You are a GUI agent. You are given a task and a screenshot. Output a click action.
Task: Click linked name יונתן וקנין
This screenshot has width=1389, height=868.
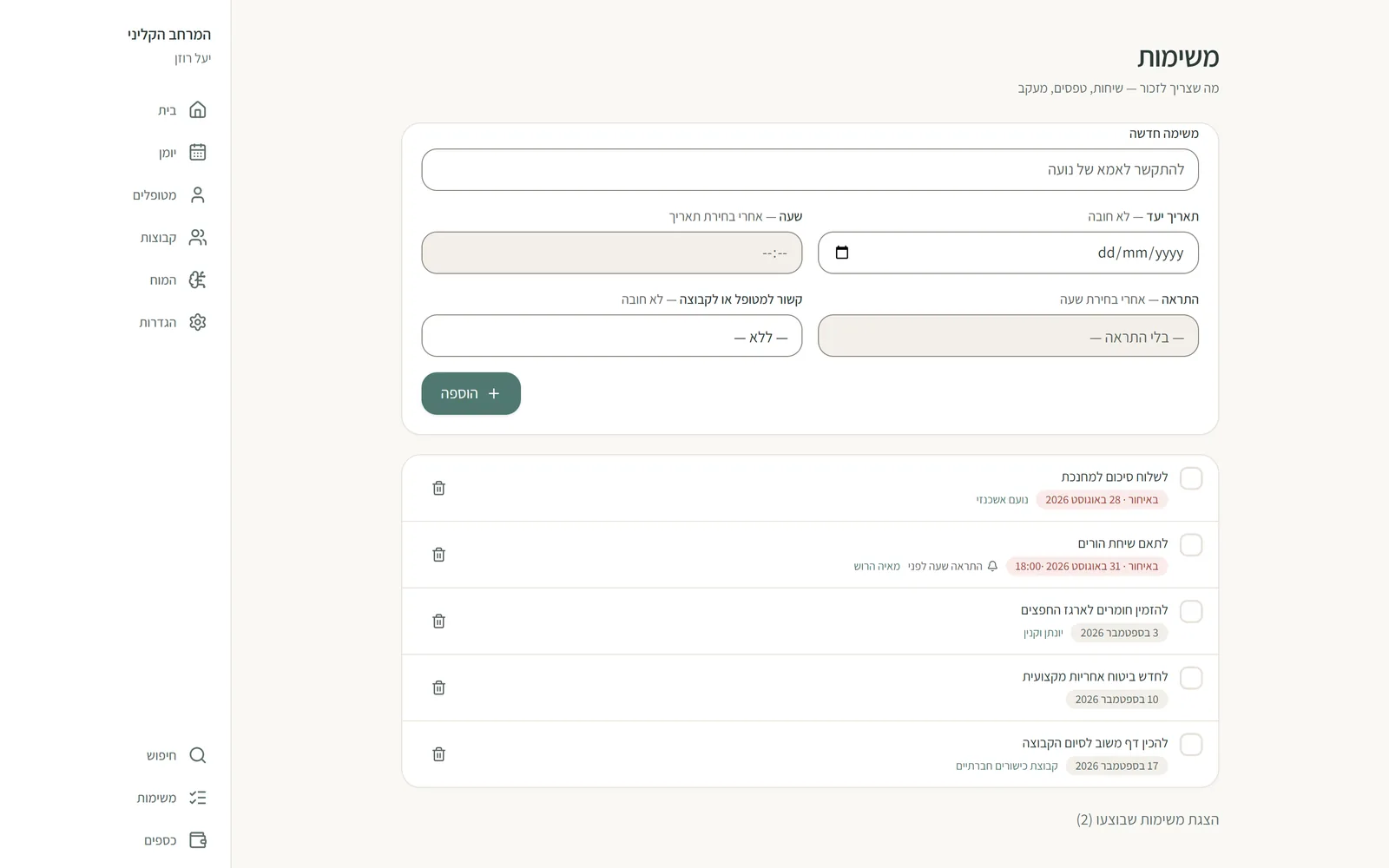tap(1043, 633)
